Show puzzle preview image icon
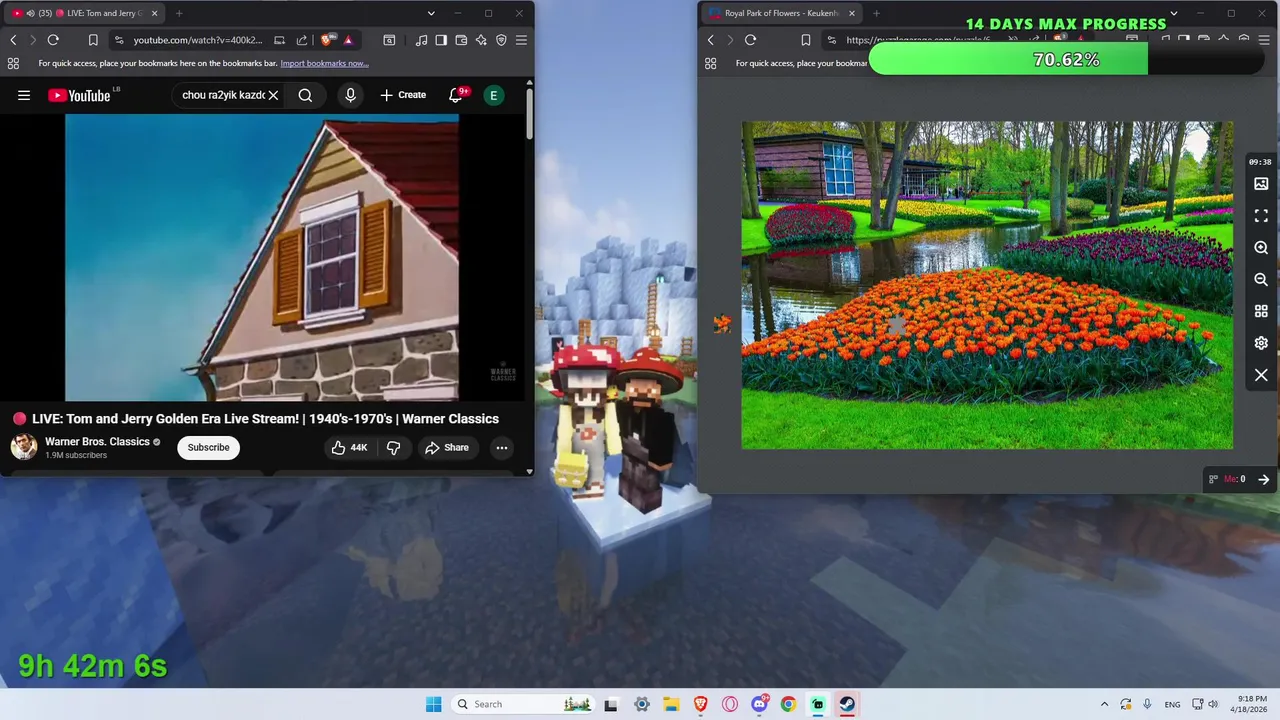The height and width of the screenshot is (720, 1280). 1261,184
